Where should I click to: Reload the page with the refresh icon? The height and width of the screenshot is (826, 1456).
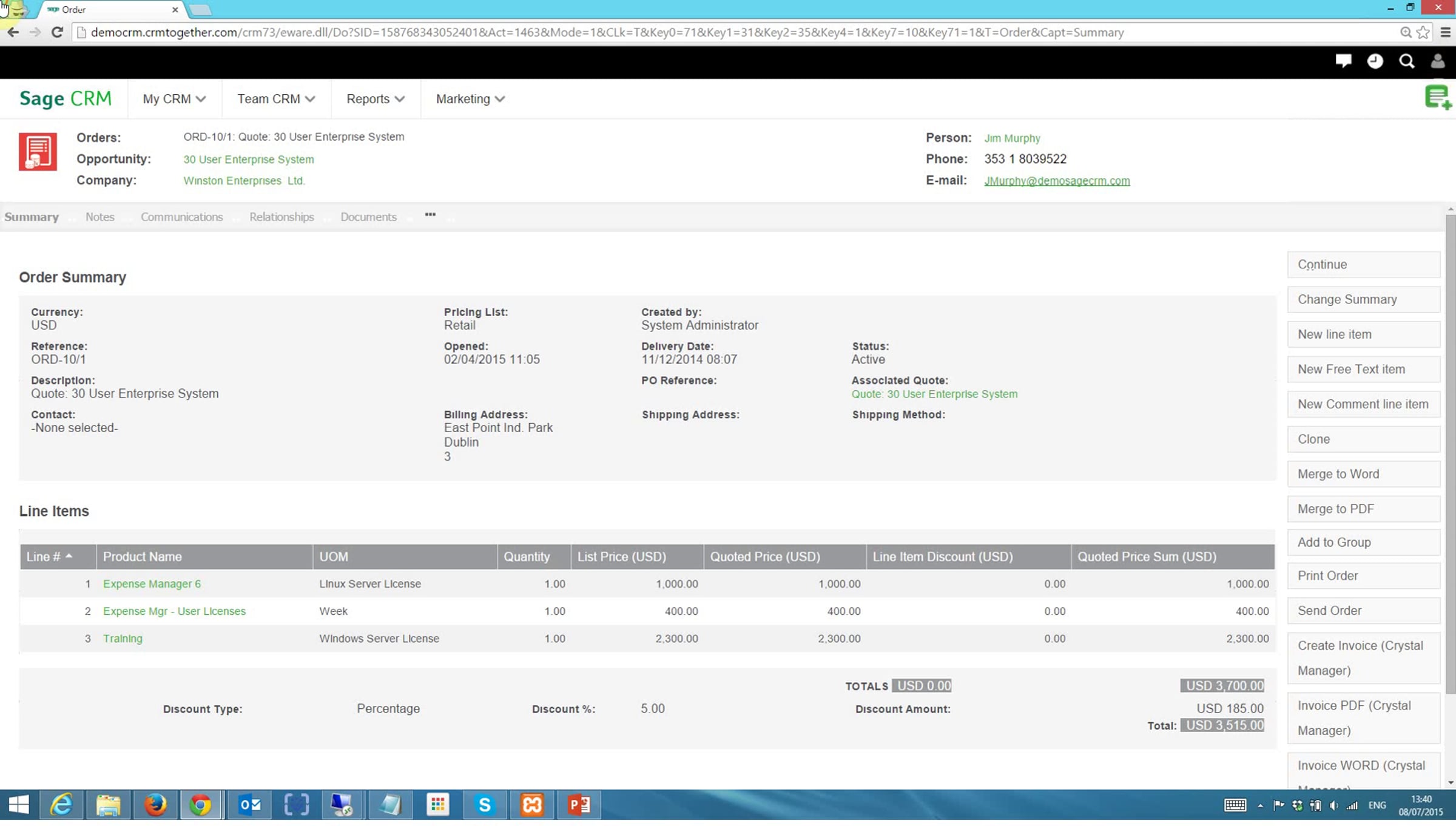pyautogui.click(x=57, y=32)
